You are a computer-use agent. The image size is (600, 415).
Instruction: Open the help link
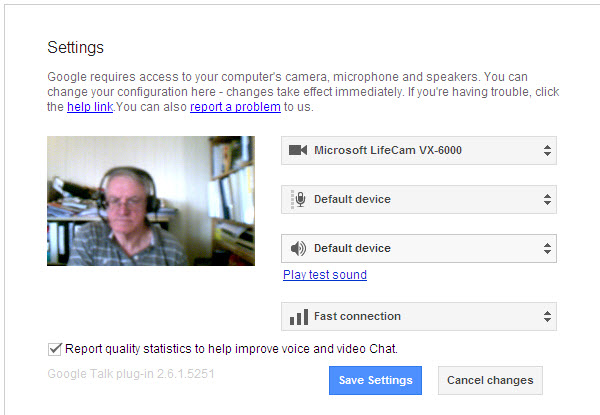(90, 107)
